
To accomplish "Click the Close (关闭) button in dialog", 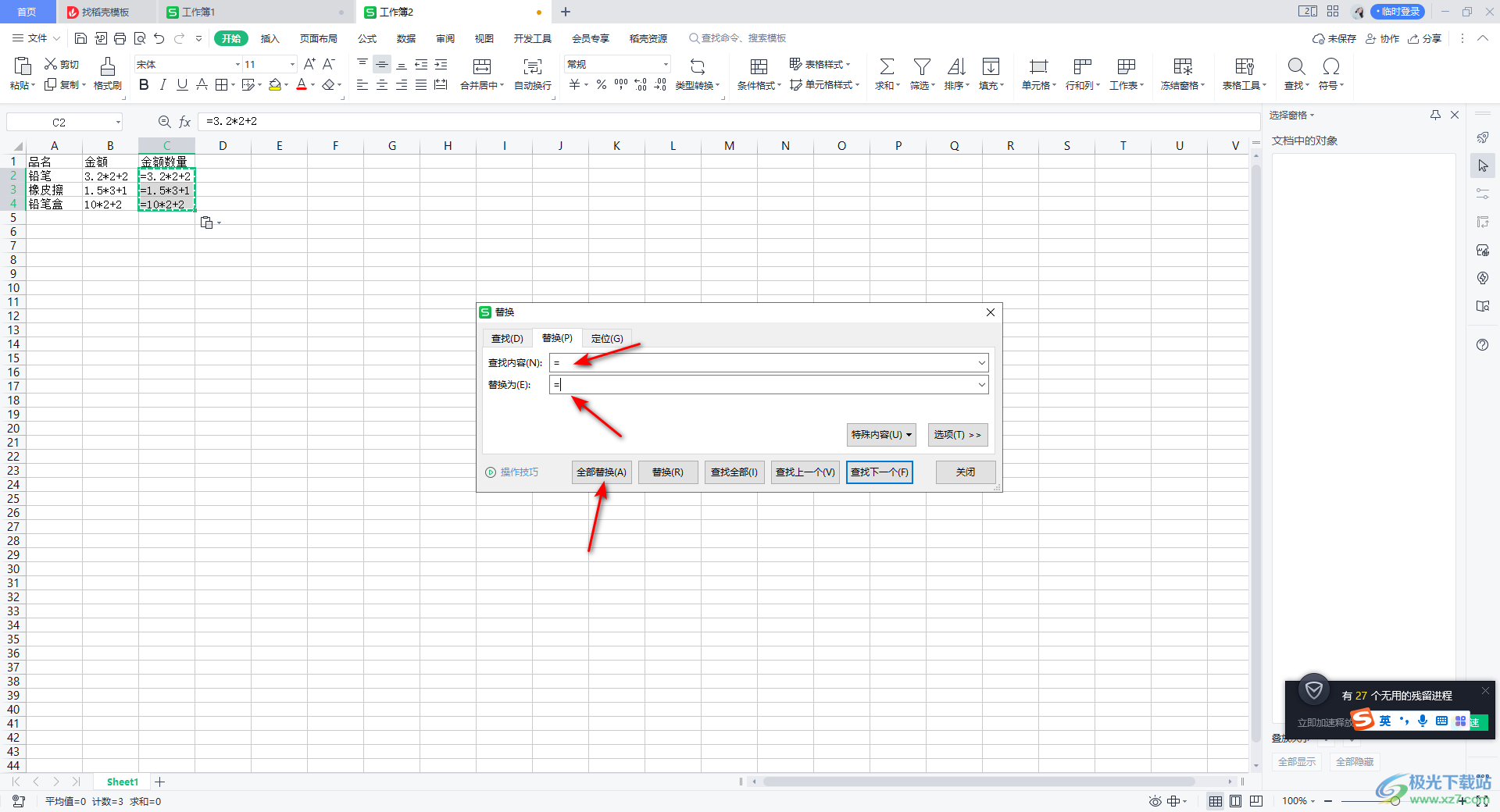I will pos(966,472).
